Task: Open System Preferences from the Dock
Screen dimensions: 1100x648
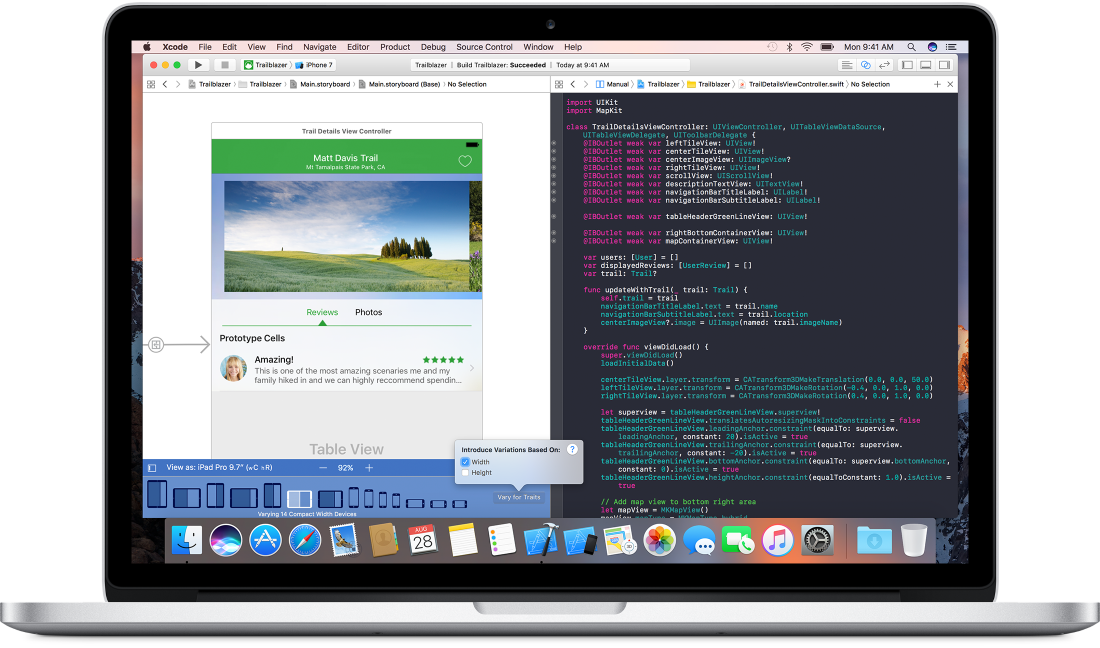Action: 817,540
